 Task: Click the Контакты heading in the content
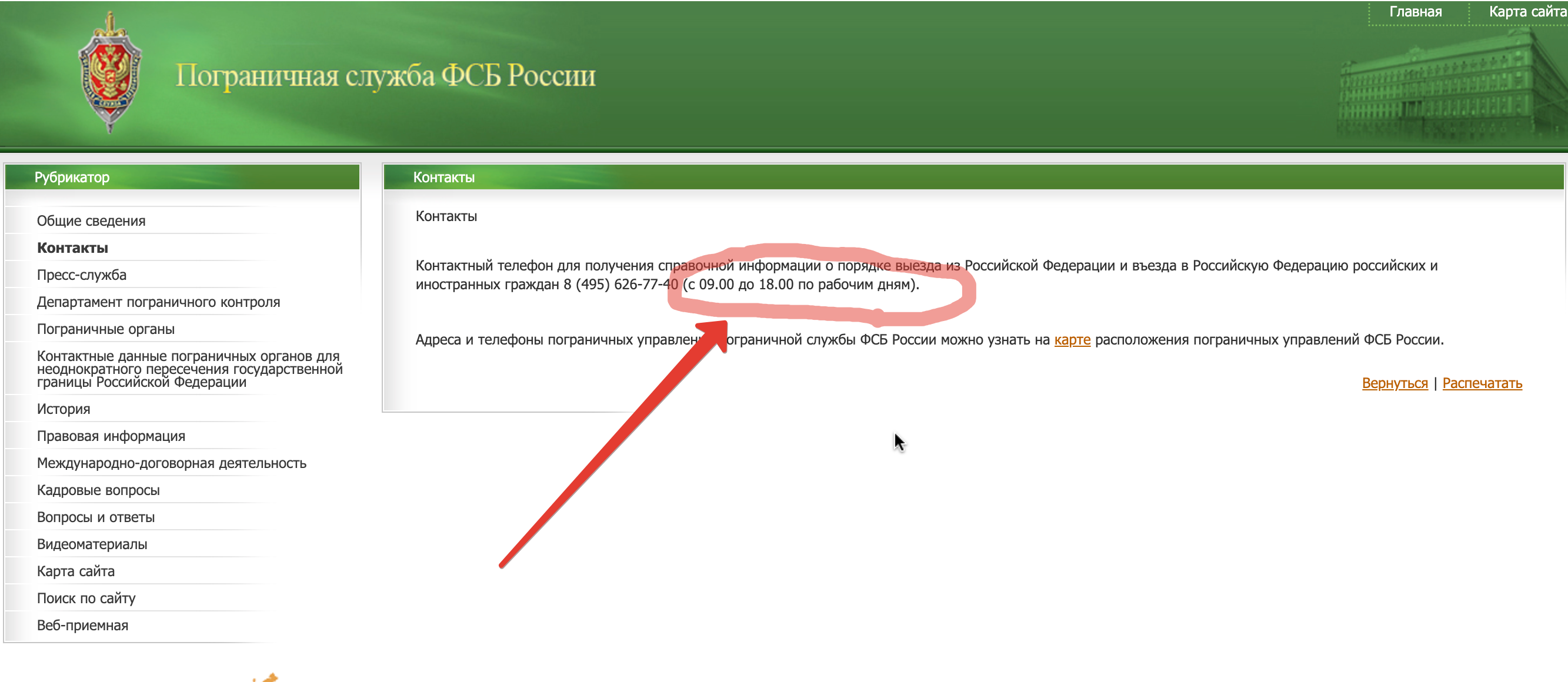[446, 216]
